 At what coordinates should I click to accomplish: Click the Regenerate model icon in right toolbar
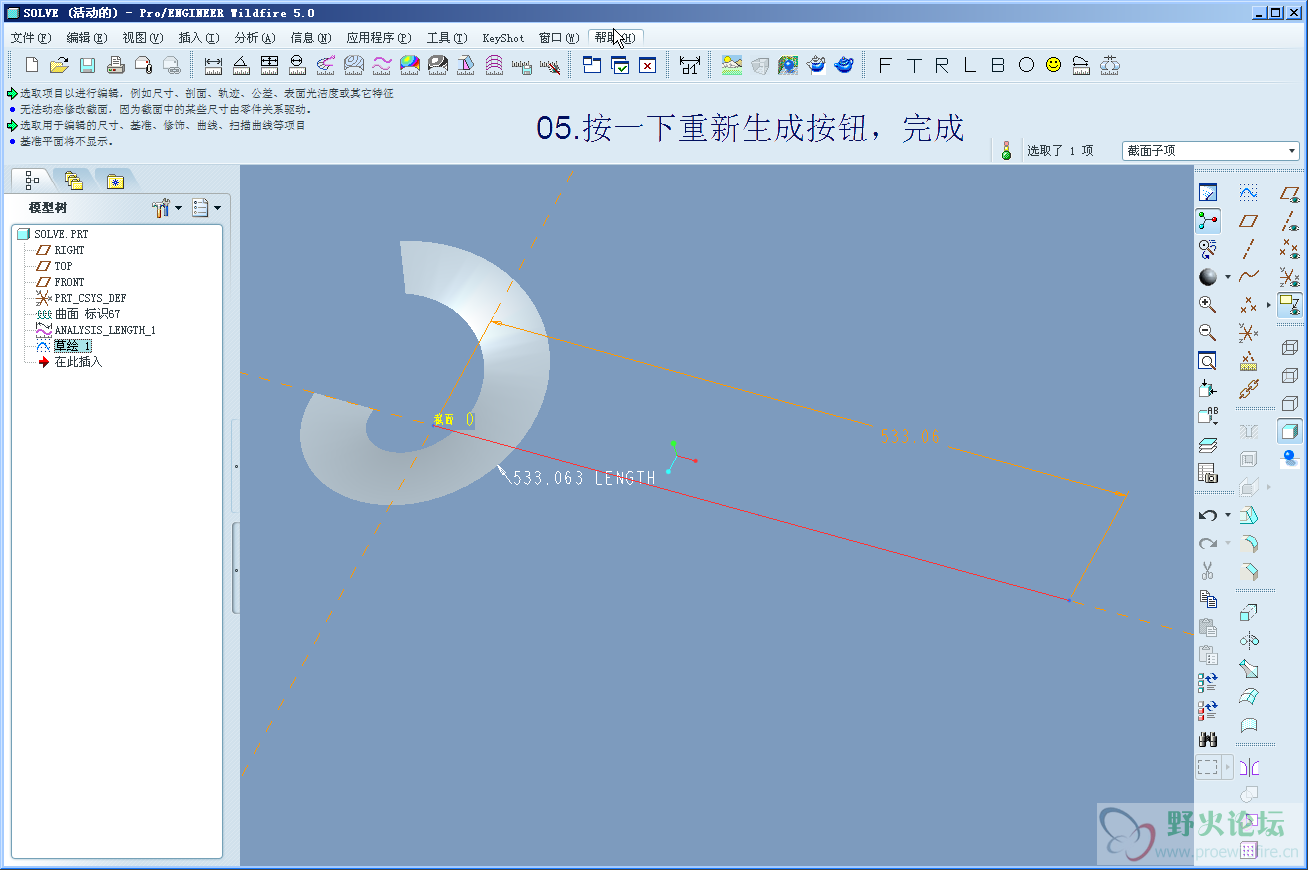[x=1208, y=683]
